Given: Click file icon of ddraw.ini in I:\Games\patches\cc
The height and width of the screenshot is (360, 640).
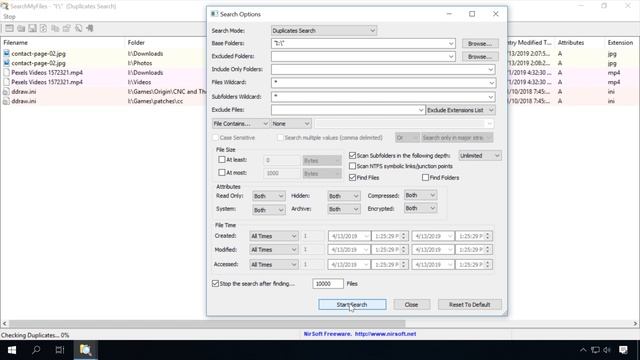Looking at the screenshot, I should point(7,101).
